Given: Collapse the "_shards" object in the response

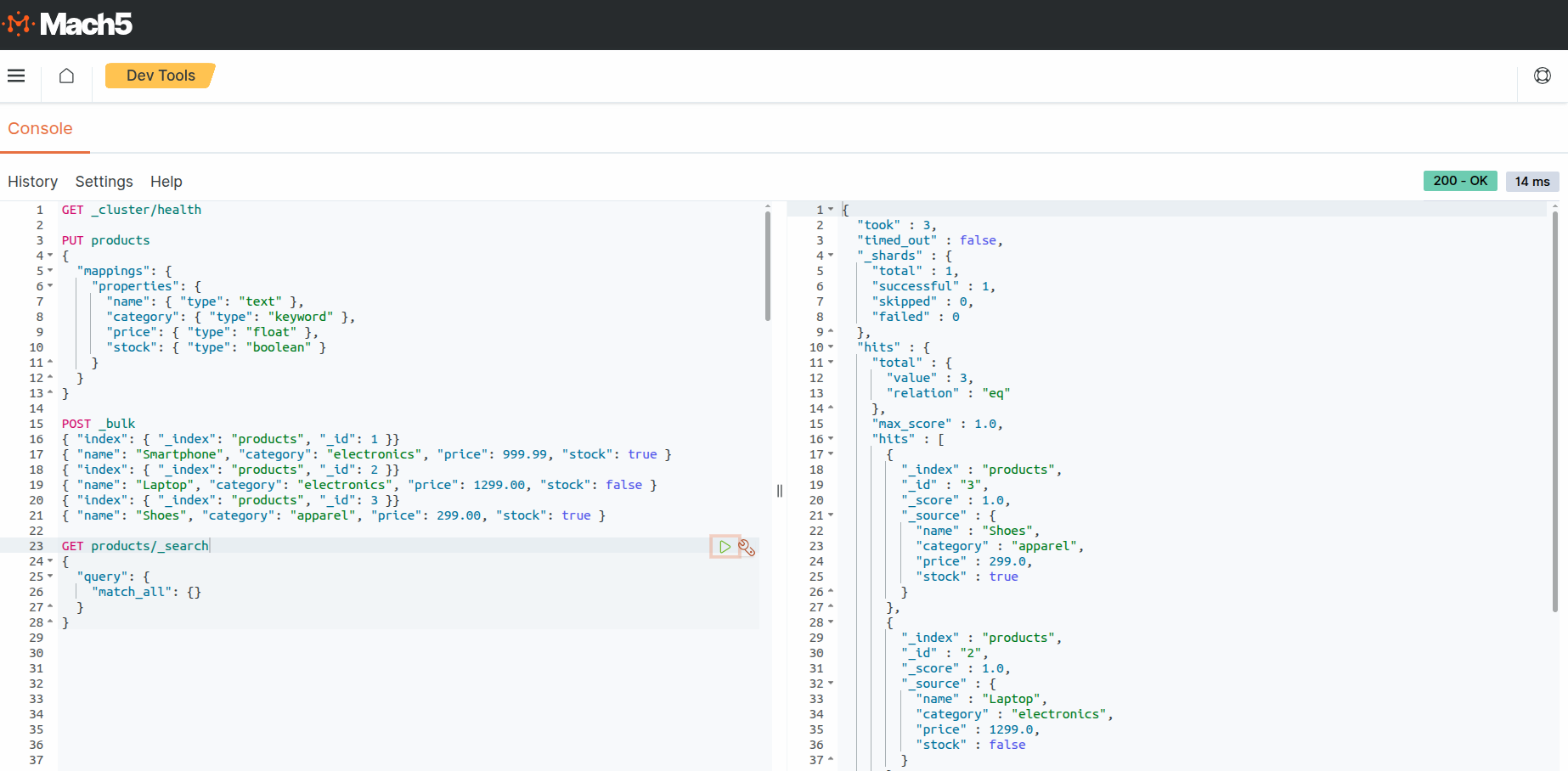Looking at the screenshot, I should coord(831,256).
